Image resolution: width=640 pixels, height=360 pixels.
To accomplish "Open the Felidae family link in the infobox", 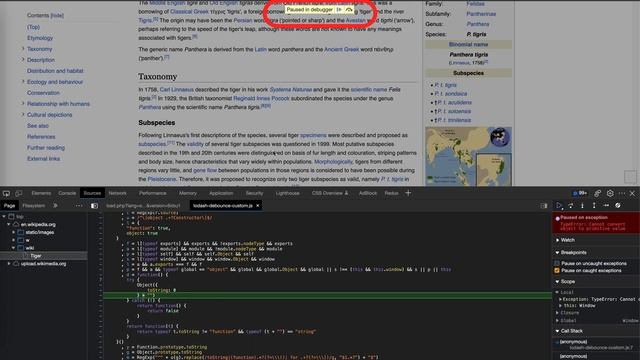I will 476,4.
